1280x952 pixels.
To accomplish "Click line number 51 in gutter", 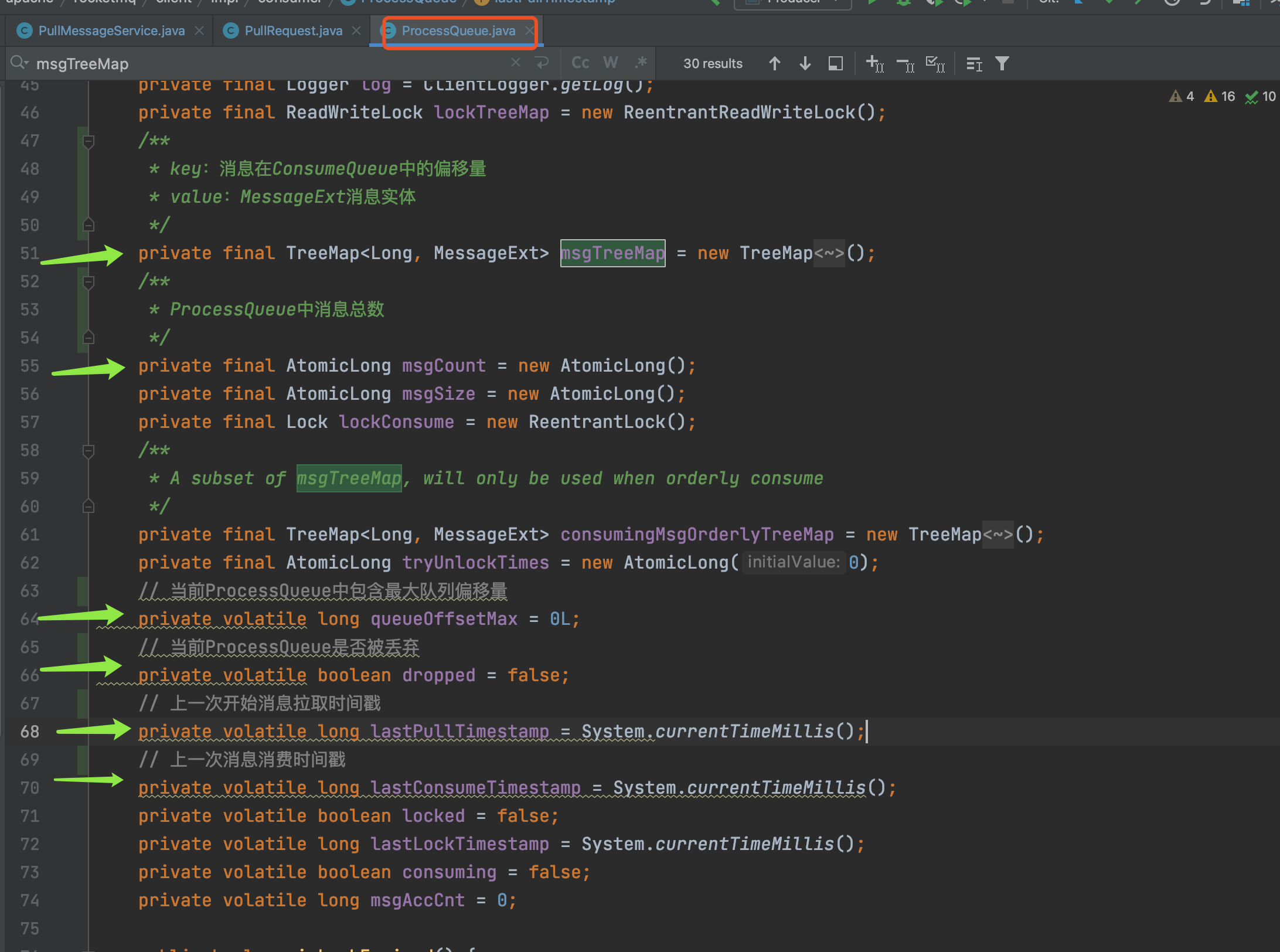I will click(x=29, y=253).
